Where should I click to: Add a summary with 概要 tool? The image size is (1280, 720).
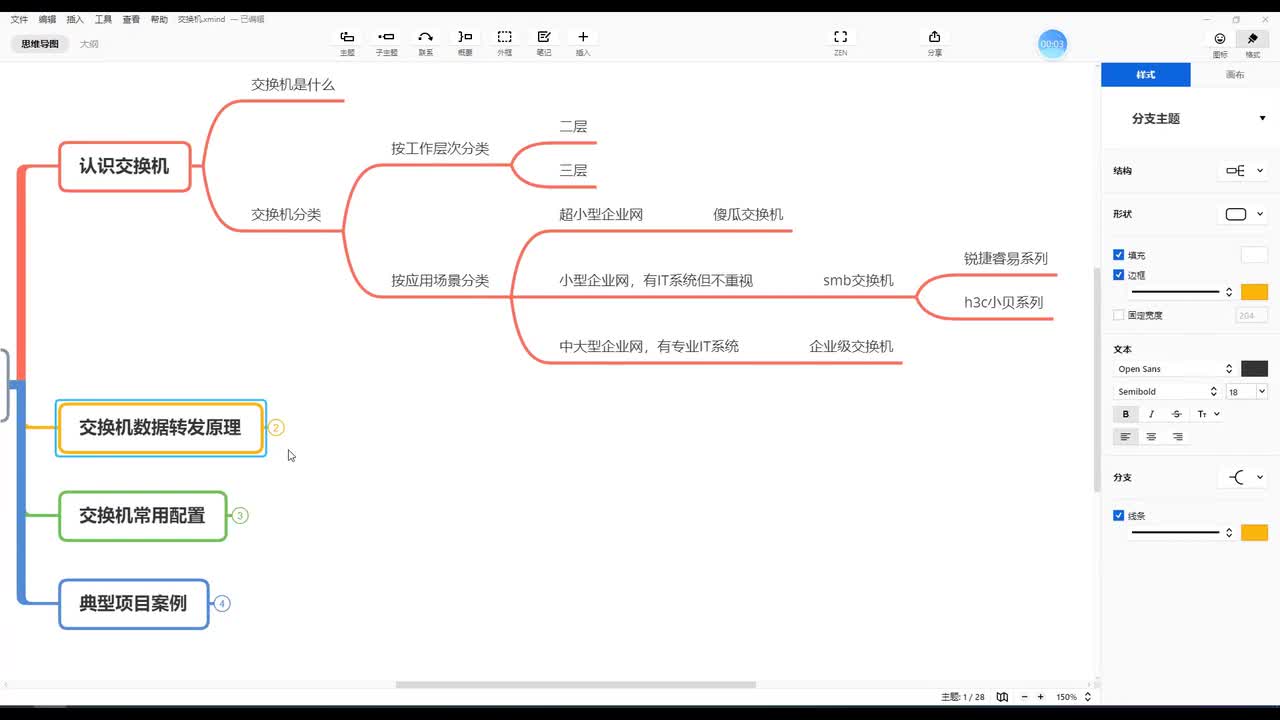click(x=465, y=41)
